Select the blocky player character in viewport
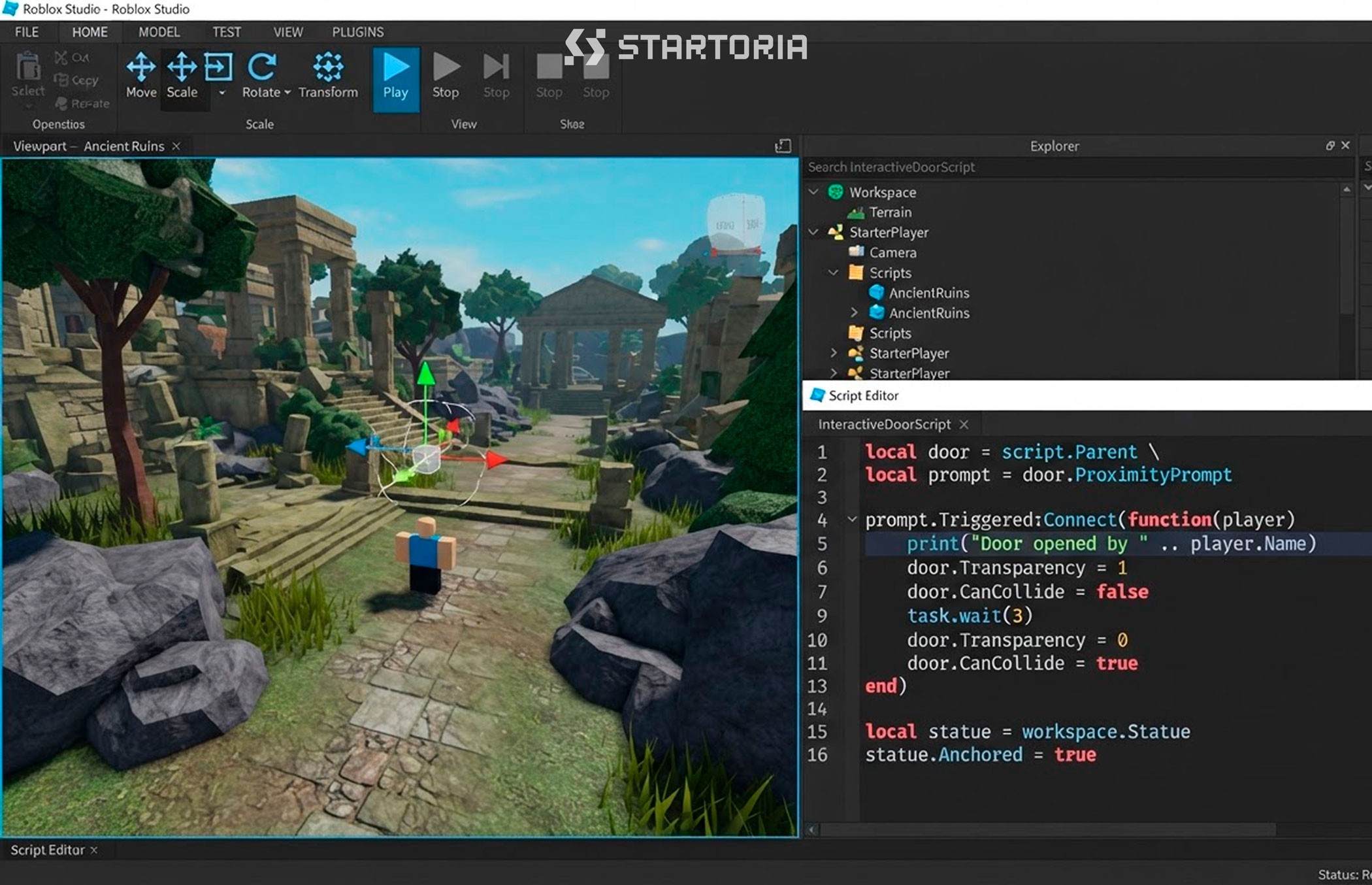 [425, 554]
